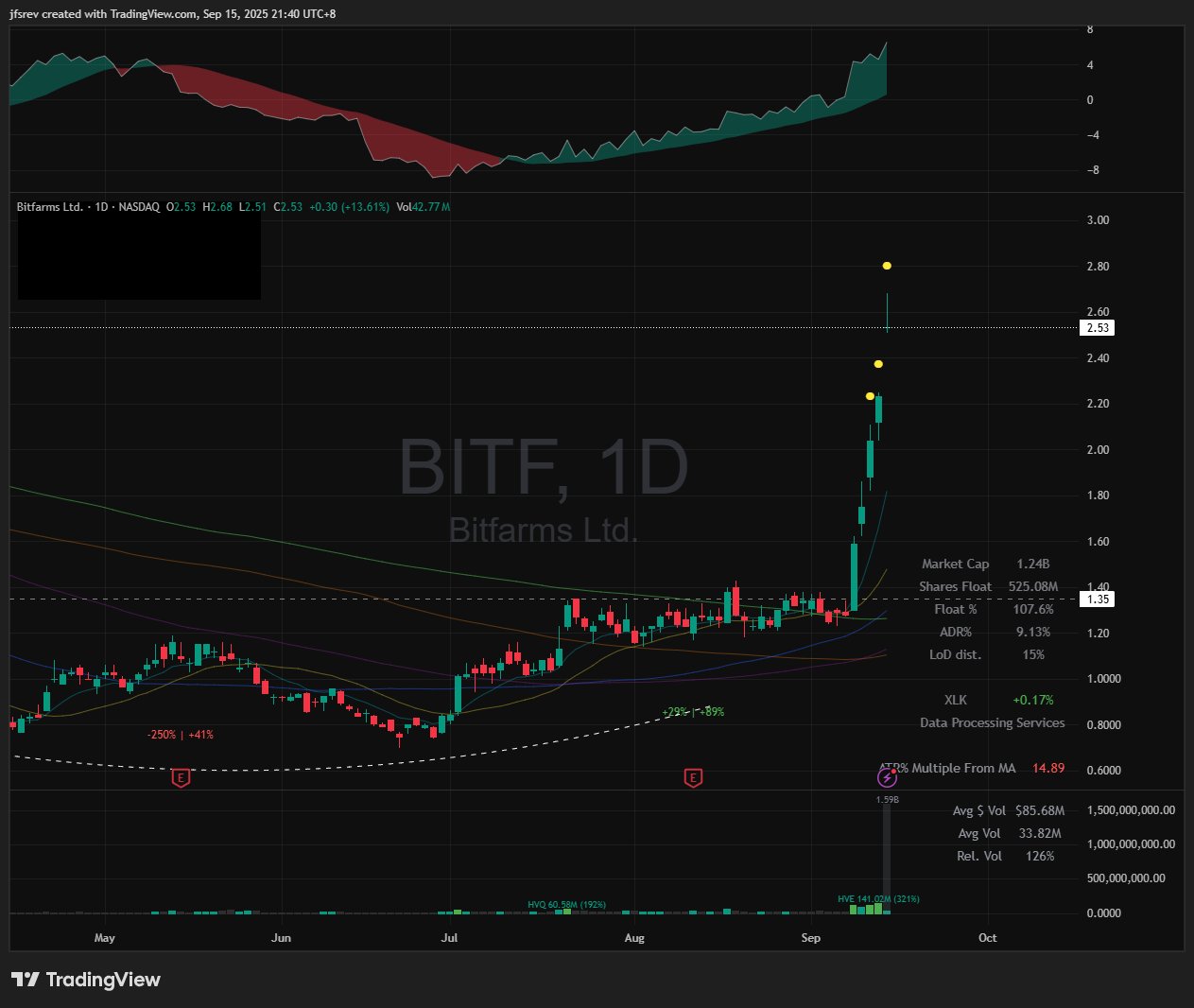Click the TradingView logo
The height and width of the screenshot is (1008, 1194).
[86, 980]
